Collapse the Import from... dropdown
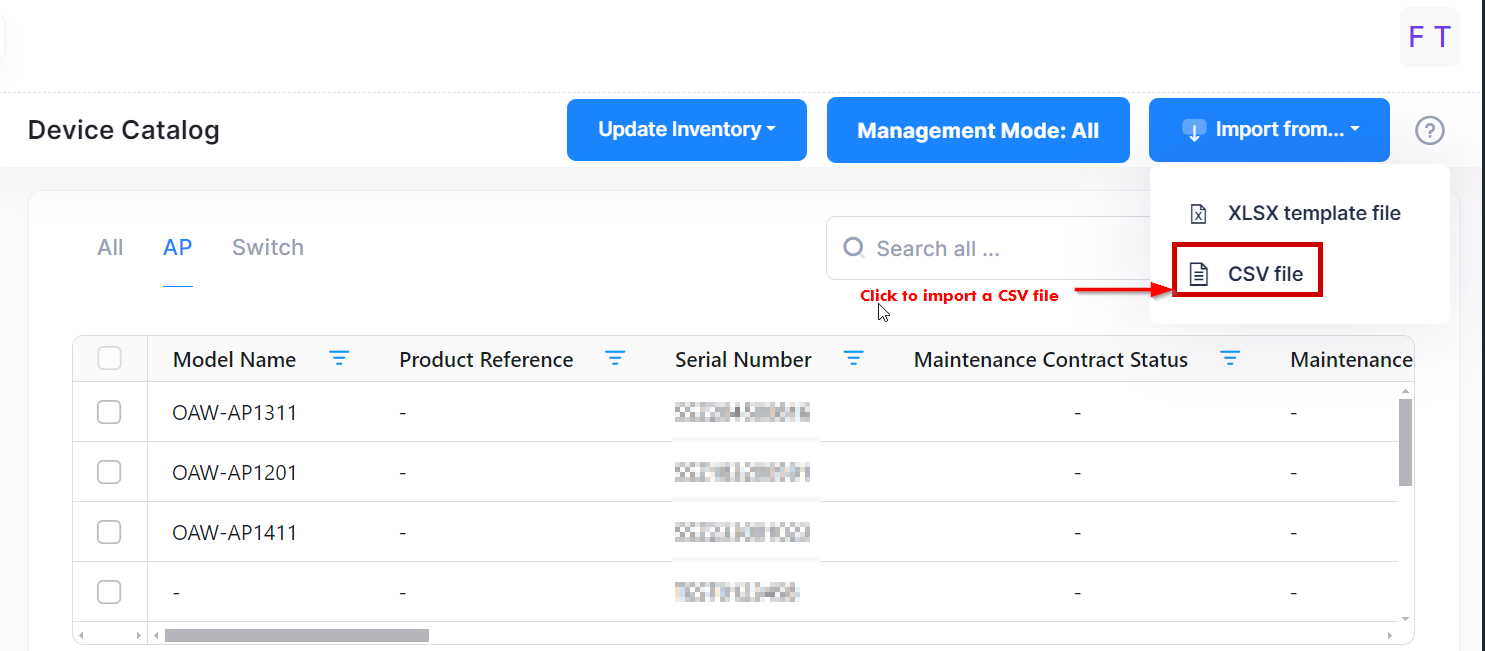1485x651 pixels. point(1269,130)
